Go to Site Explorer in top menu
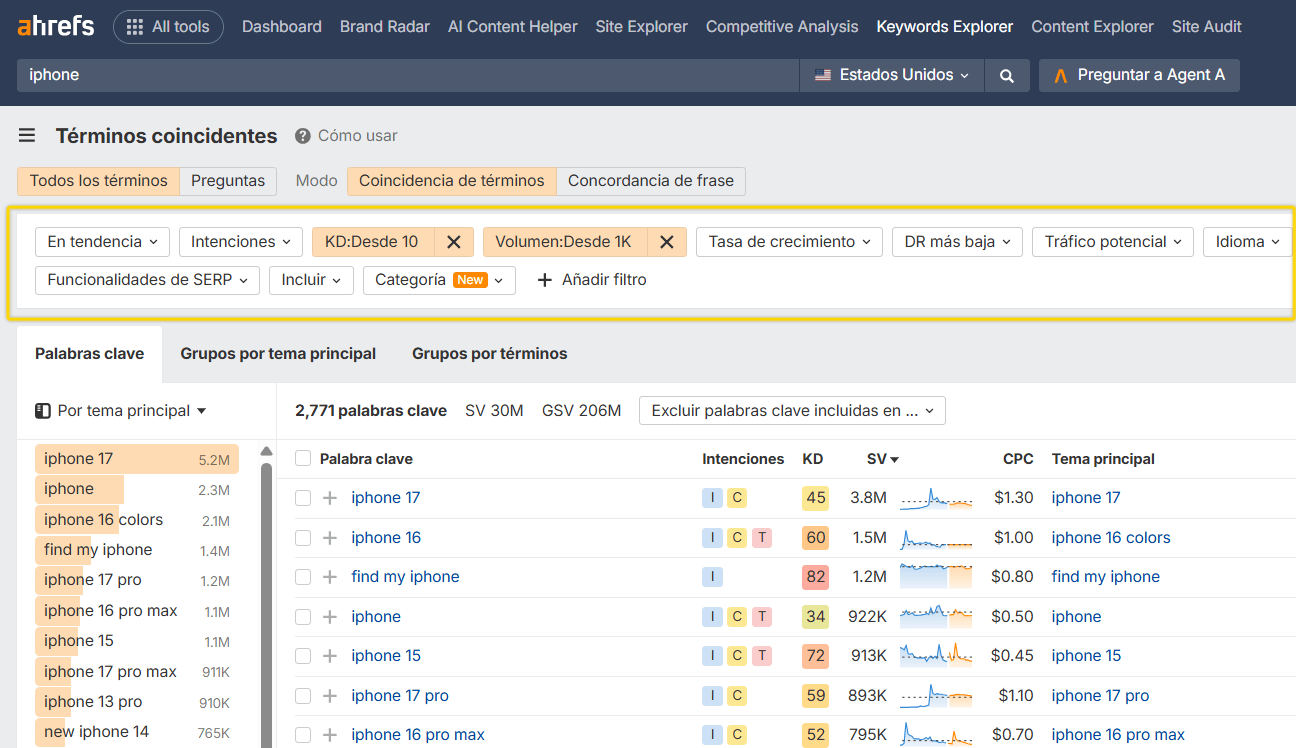This screenshot has height=748, width=1296. coord(641,27)
